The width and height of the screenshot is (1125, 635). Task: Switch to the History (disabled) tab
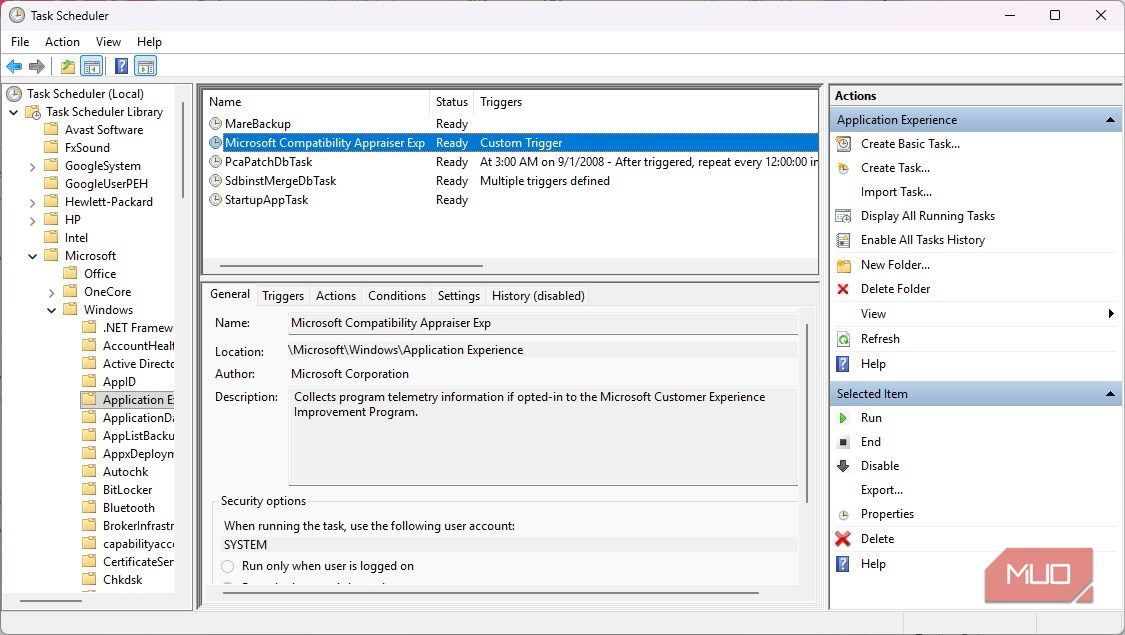(538, 296)
